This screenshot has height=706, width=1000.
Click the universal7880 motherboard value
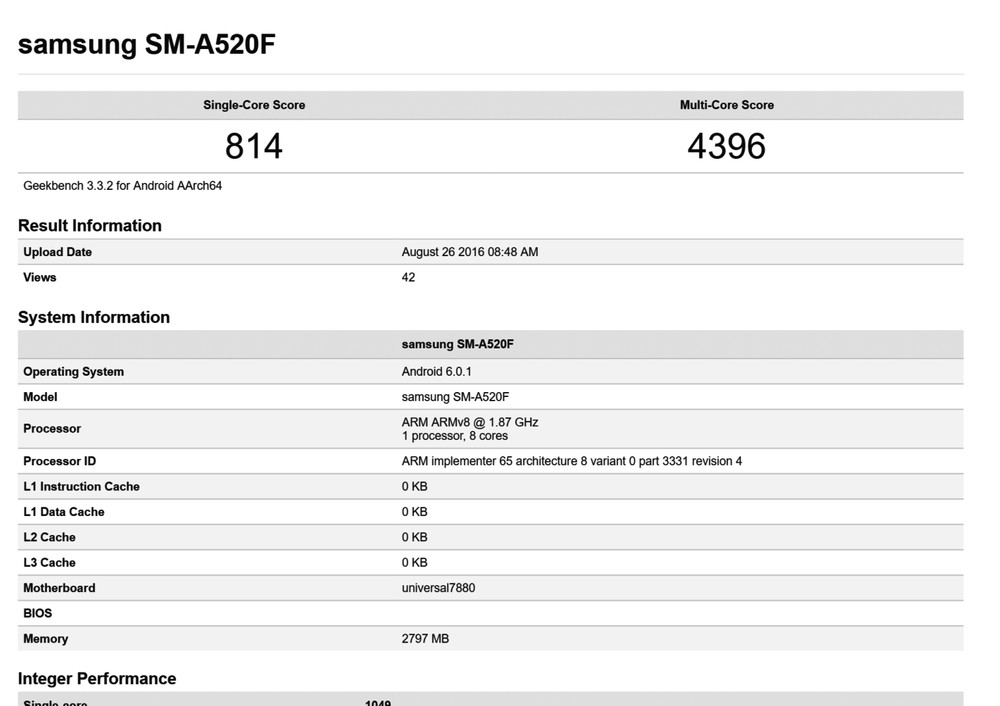click(x=438, y=588)
